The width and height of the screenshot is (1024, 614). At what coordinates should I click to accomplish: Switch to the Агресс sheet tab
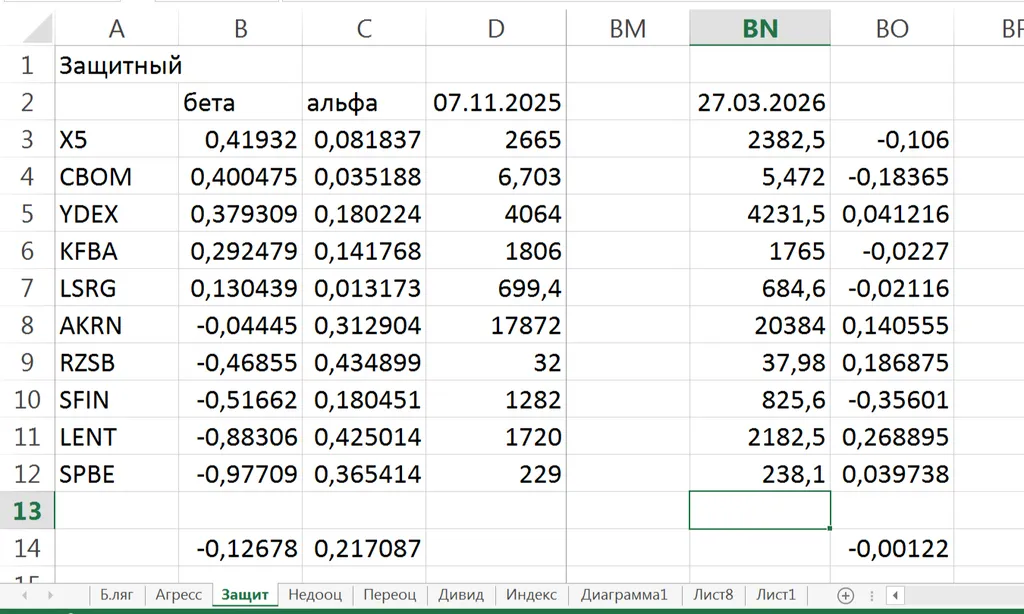[x=178, y=595]
